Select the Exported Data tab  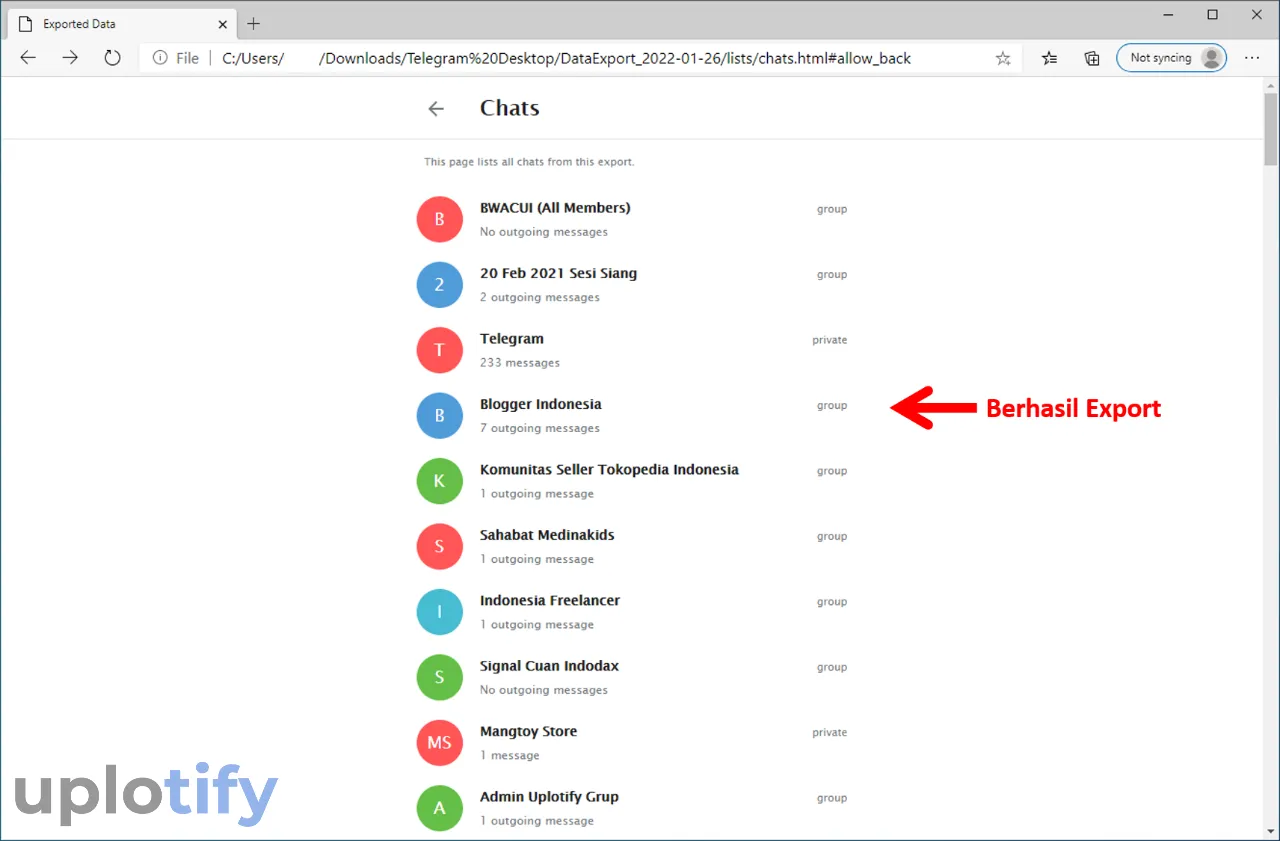coord(122,23)
